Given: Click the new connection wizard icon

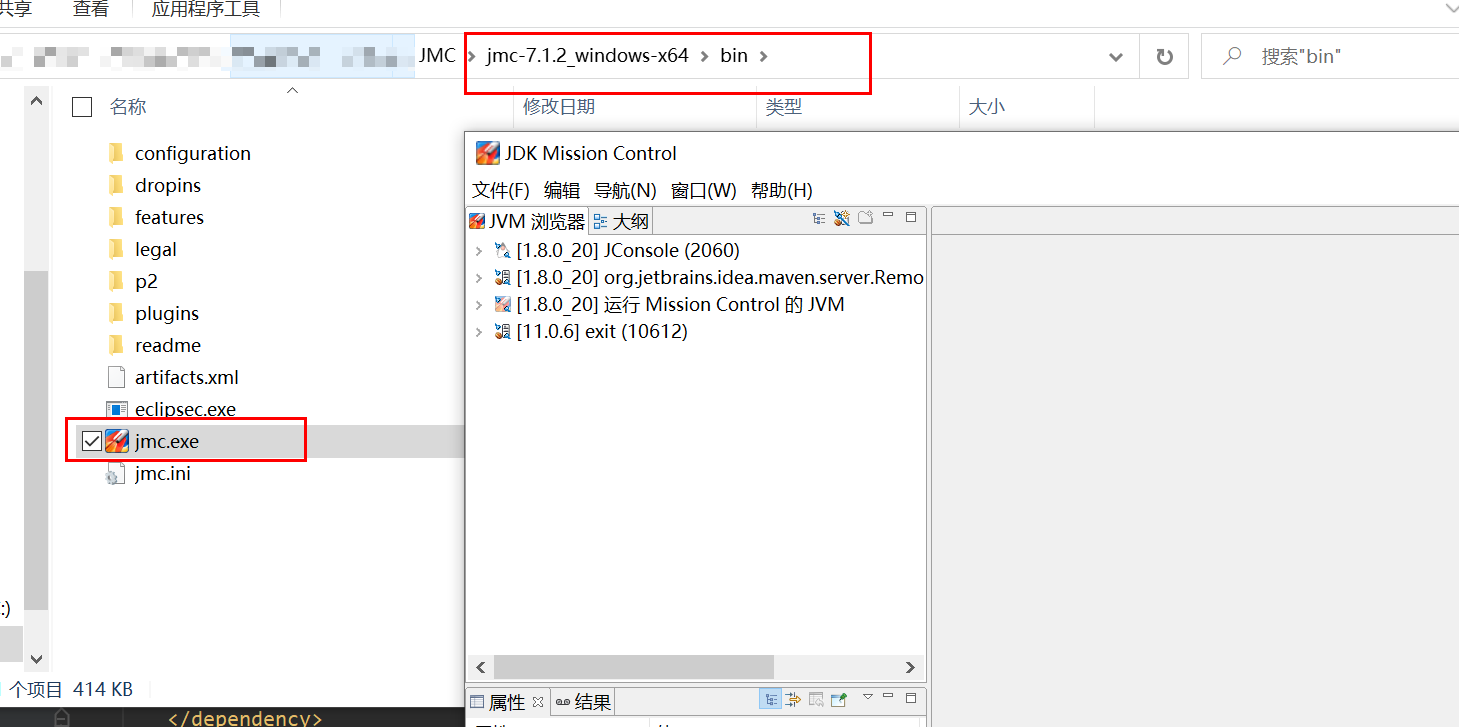Looking at the screenshot, I should click(x=841, y=217).
